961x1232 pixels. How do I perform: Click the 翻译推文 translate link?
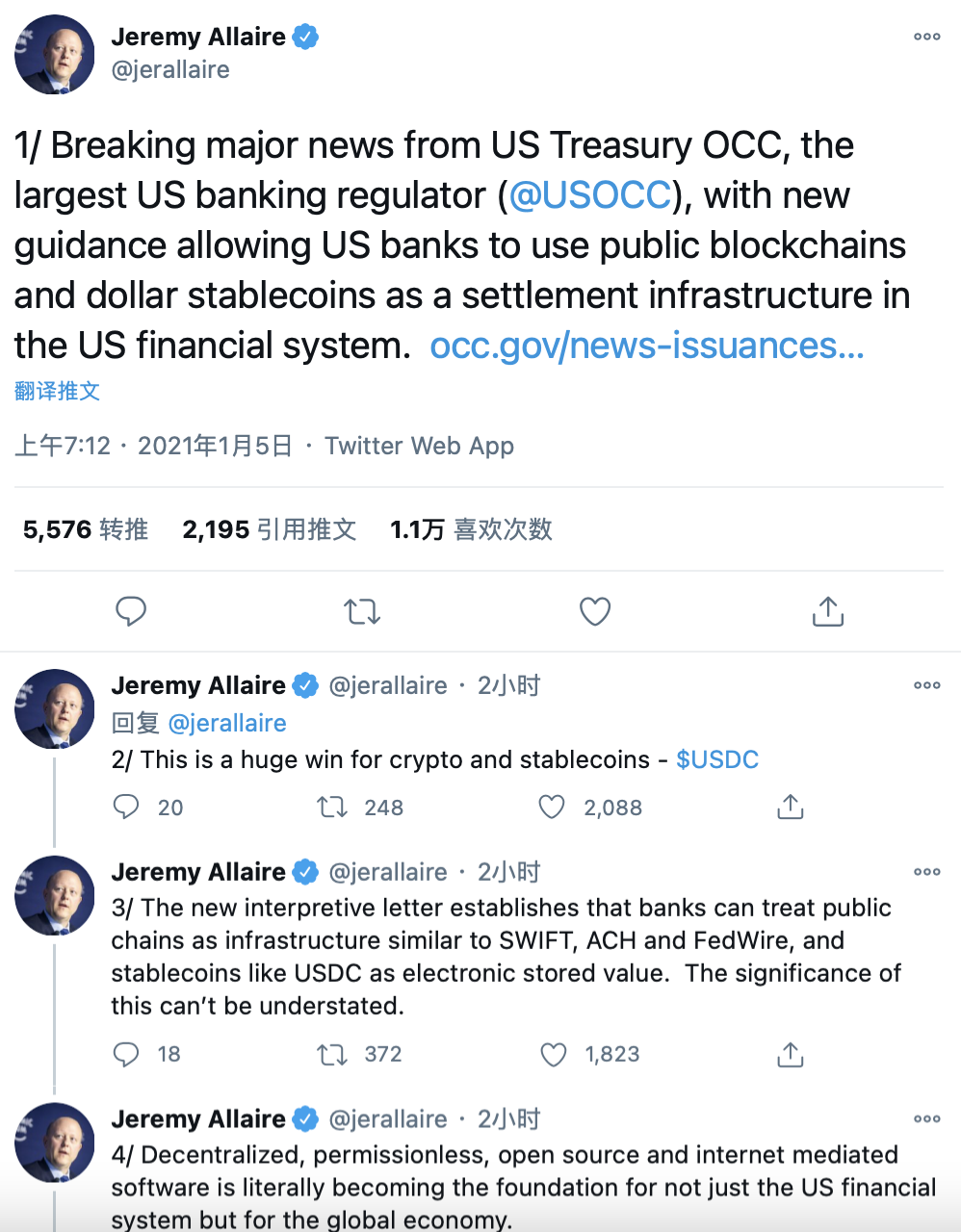(55, 392)
